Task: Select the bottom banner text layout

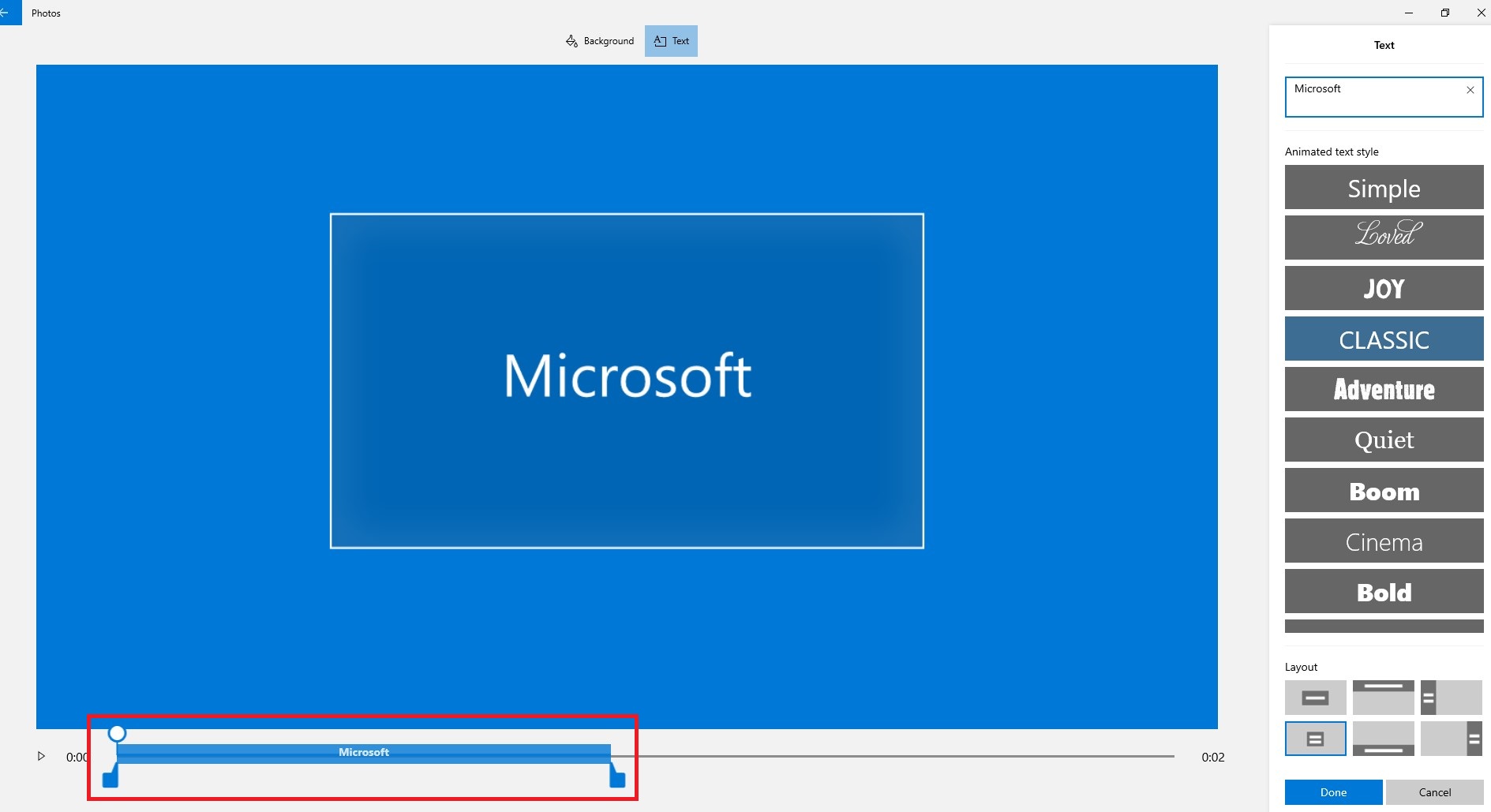Action: (x=1383, y=739)
